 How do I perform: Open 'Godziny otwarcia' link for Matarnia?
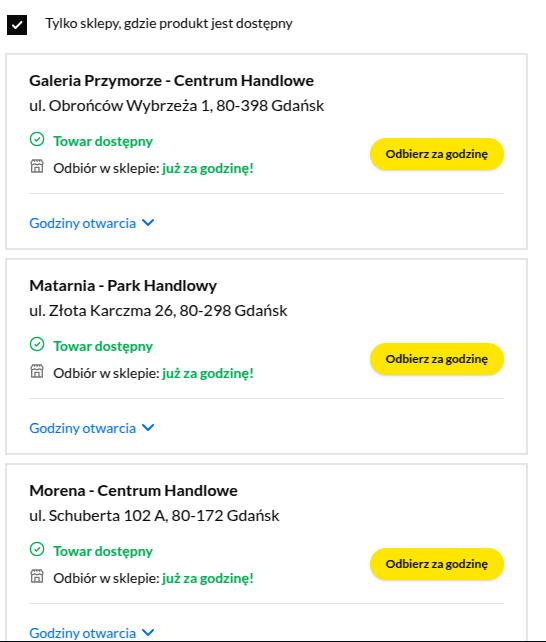[x=82, y=429]
